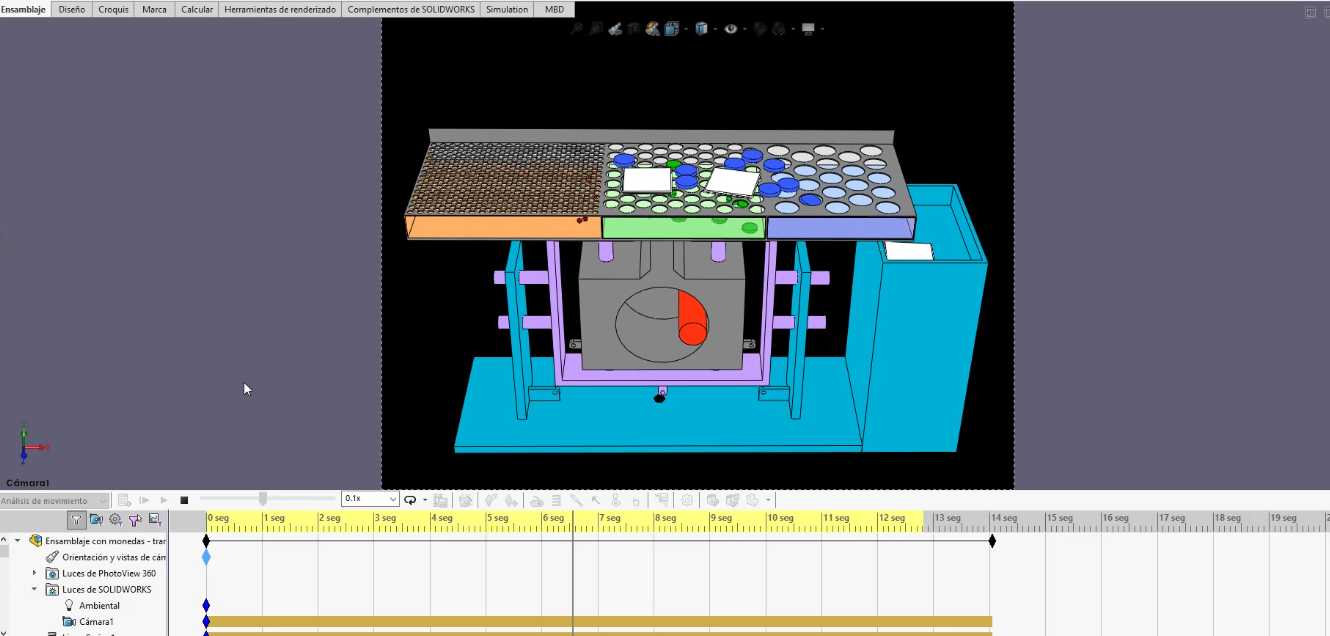1330x636 pixels.
Task: Click the Cámara1 orange timeline bar
Action: pyautogui.click(x=599, y=621)
